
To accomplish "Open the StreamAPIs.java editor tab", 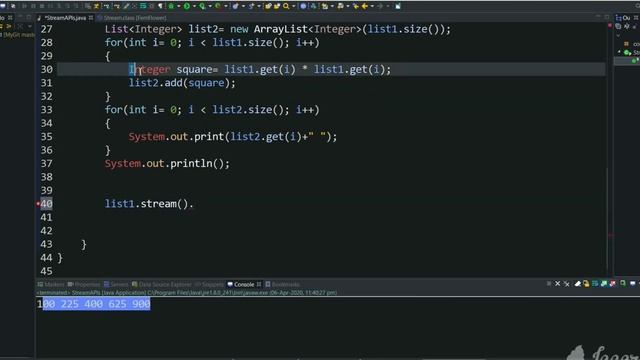I will click(65, 18).
